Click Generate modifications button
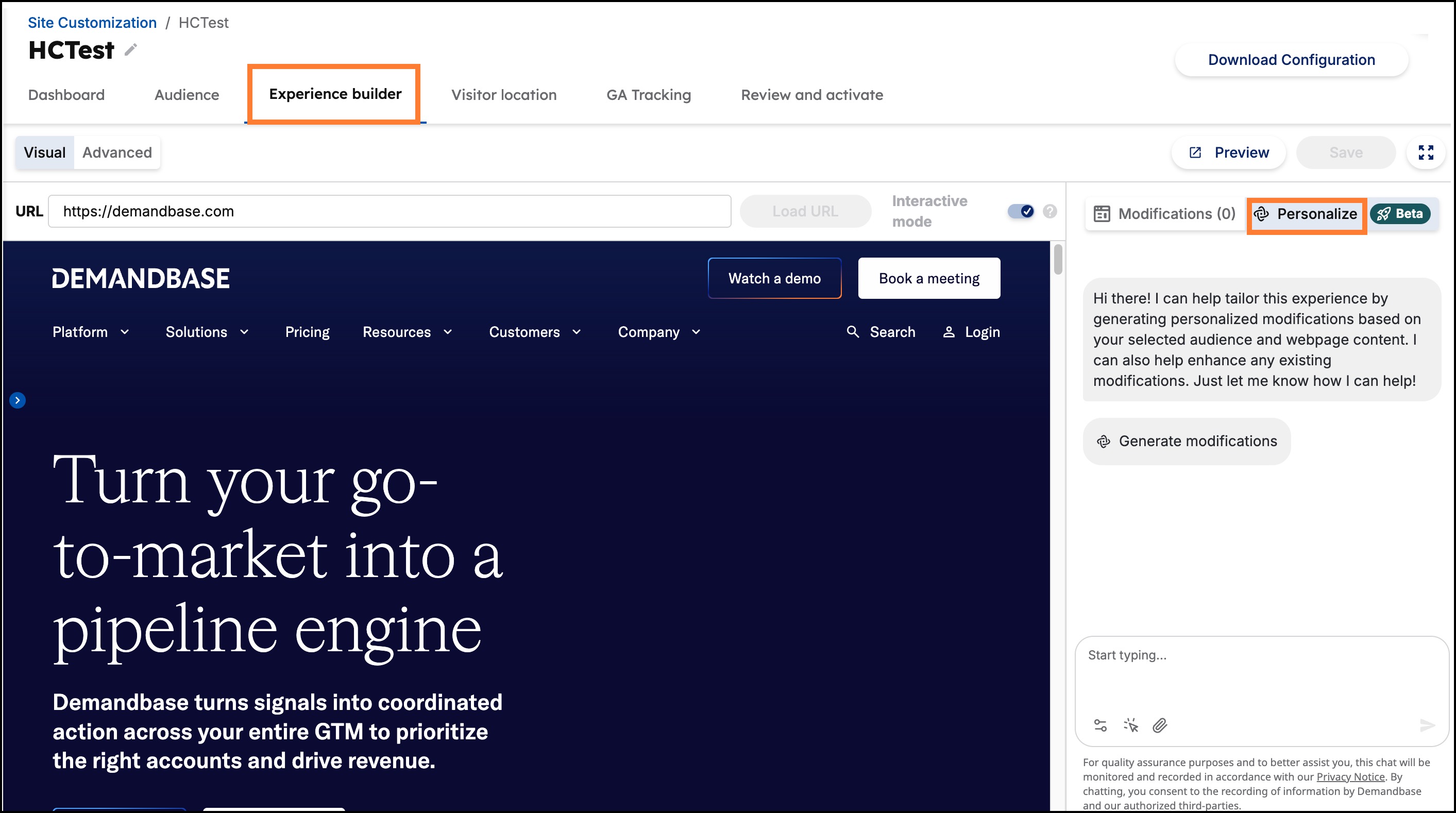This screenshot has height=813, width=1456. [1187, 442]
